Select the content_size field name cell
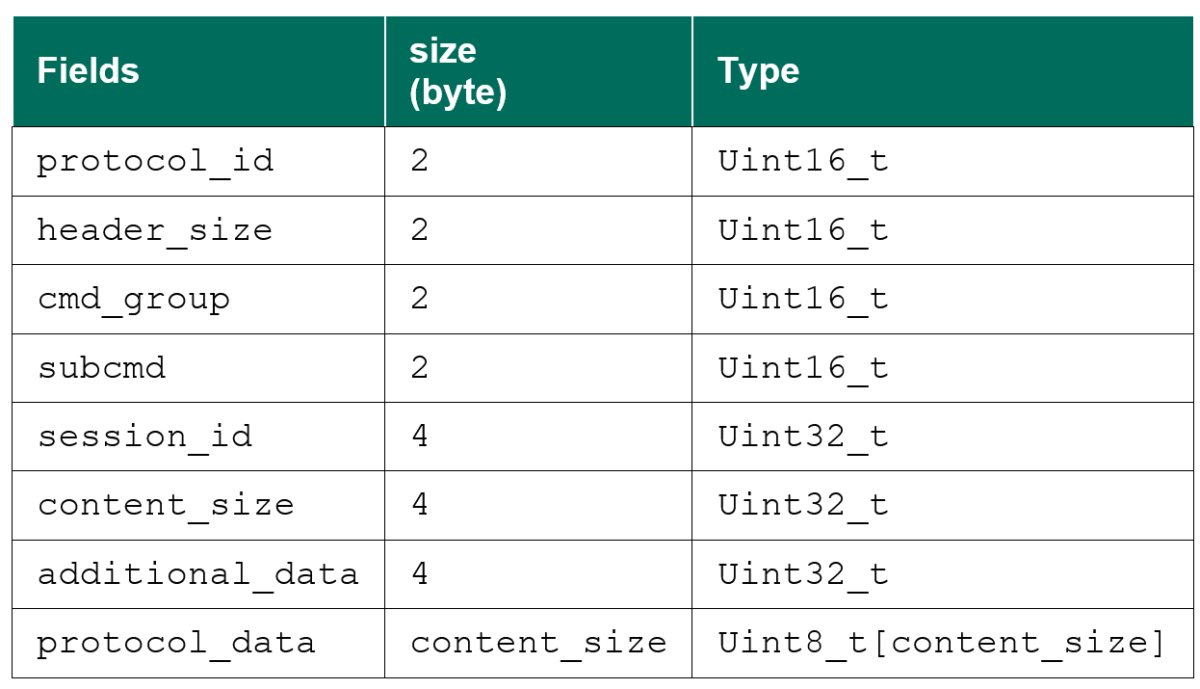The image size is (1200, 689). (166, 505)
